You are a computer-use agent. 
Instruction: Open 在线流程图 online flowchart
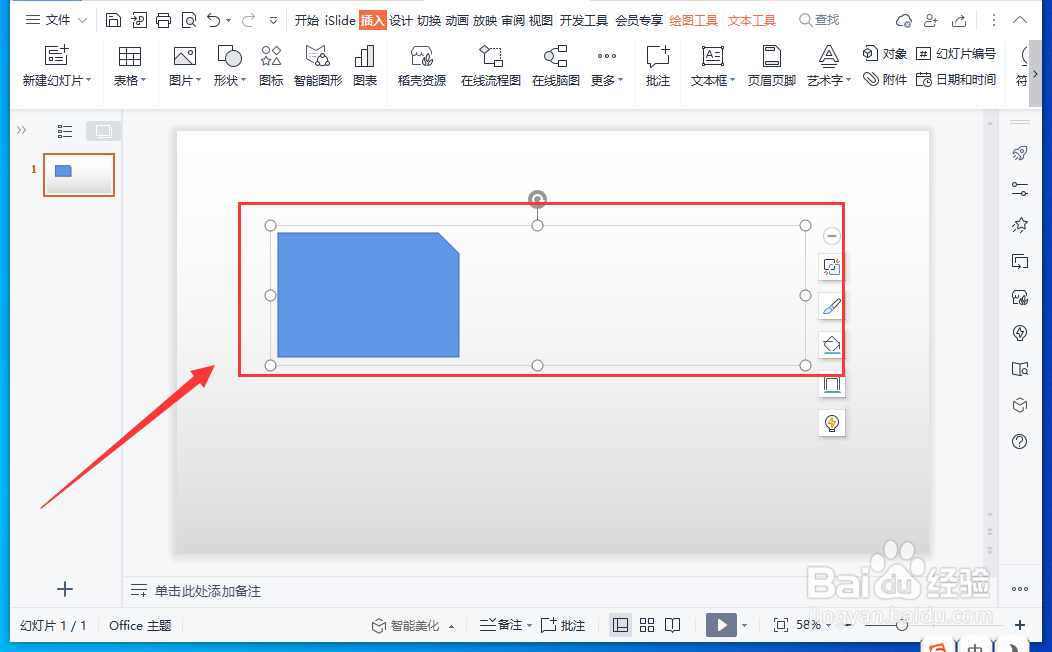pyautogui.click(x=490, y=66)
